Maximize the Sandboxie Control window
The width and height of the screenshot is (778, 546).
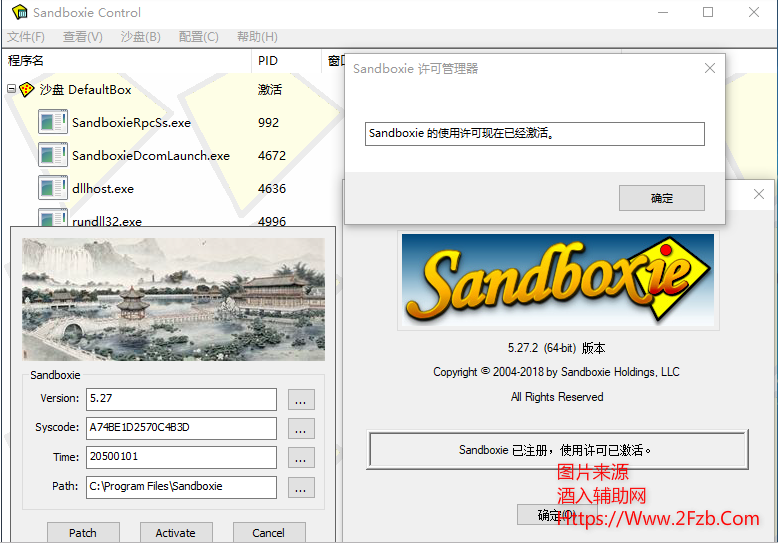tap(708, 12)
